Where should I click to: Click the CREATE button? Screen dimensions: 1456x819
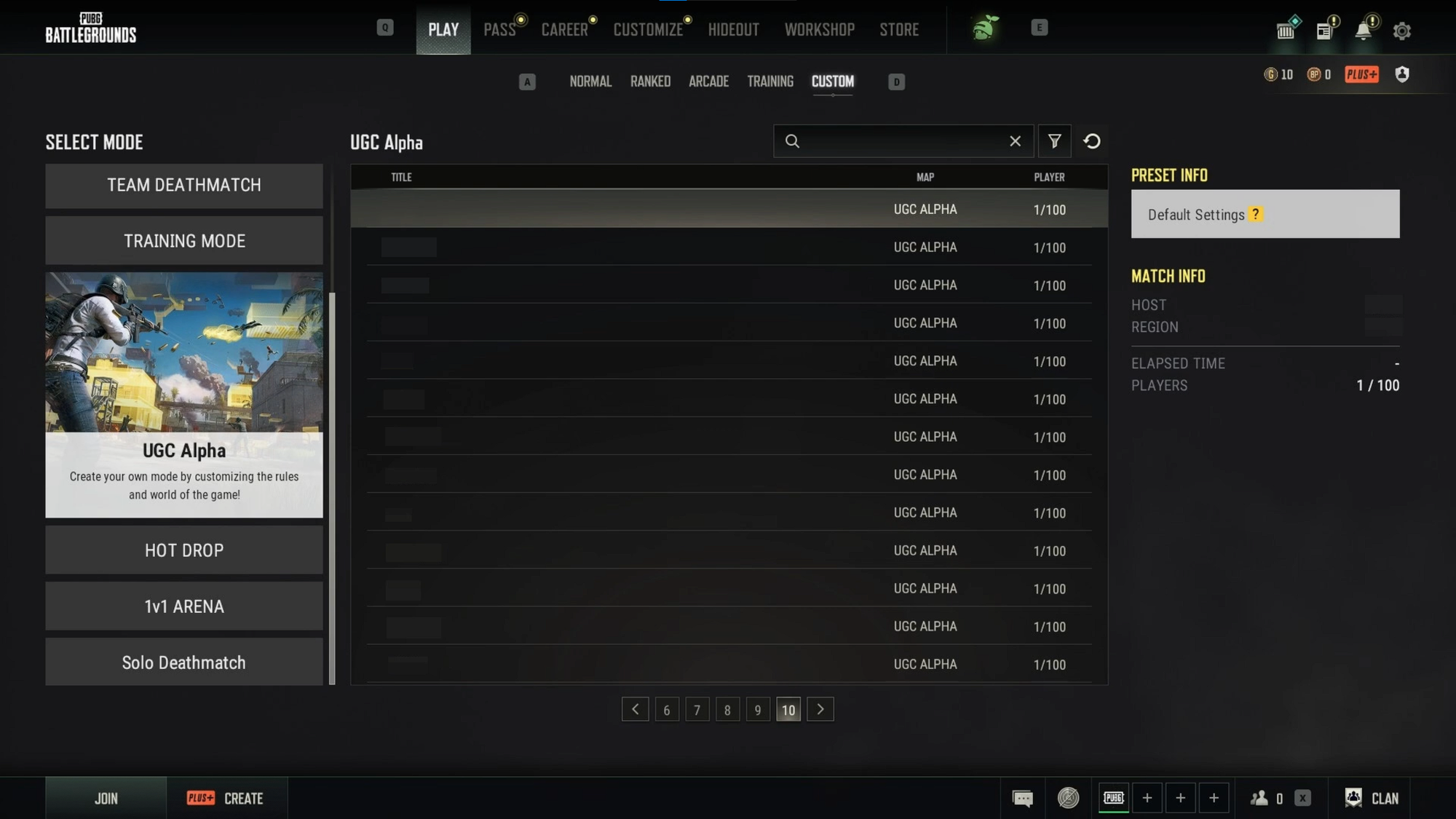(227, 798)
